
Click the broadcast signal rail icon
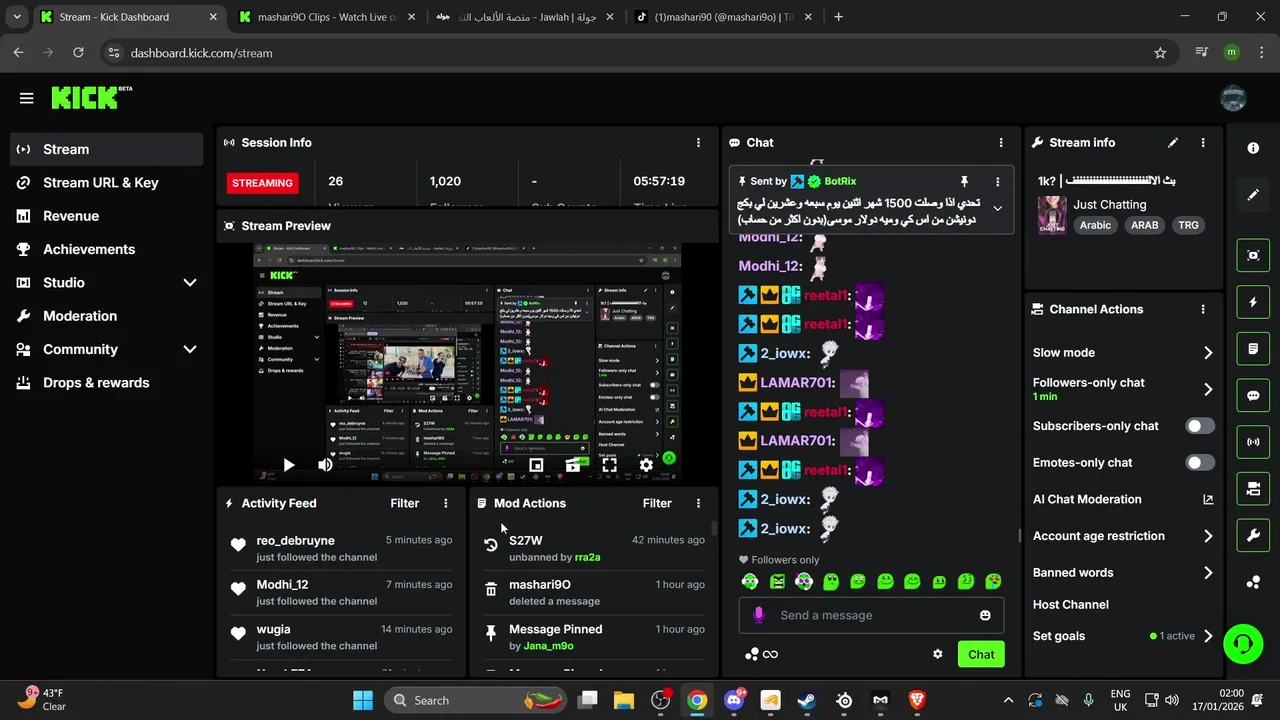(x=1253, y=442)
